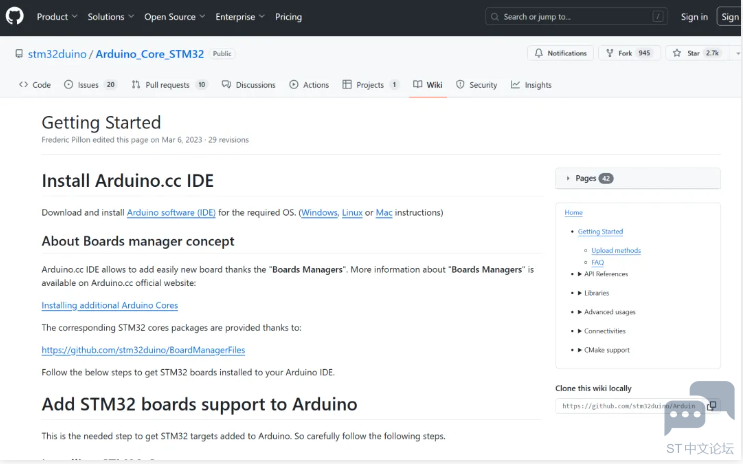This screenshot has height=464, width=743.
Task: Expand API References section
Action: (602, 274)
